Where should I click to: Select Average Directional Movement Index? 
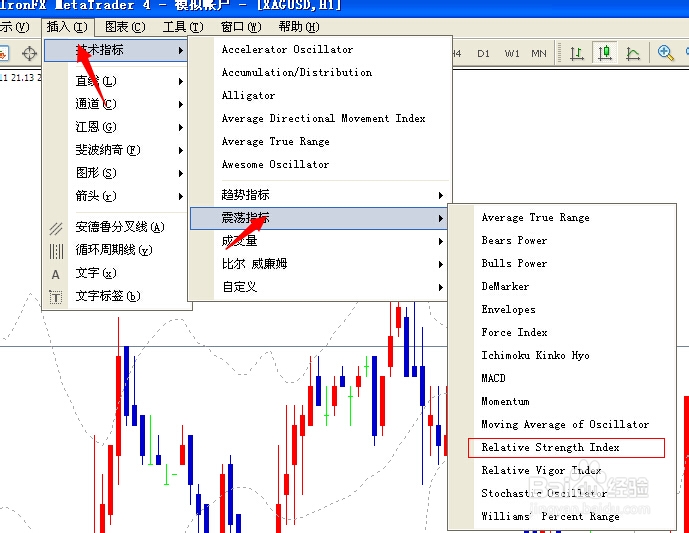[319, 119]
